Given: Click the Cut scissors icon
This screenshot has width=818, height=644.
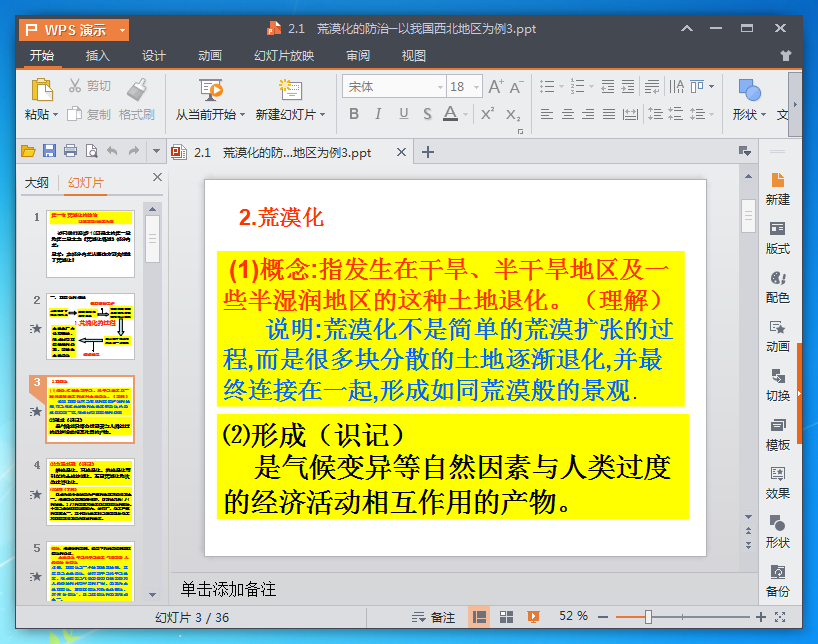Looking at the screenshot, I should (75, 86).
